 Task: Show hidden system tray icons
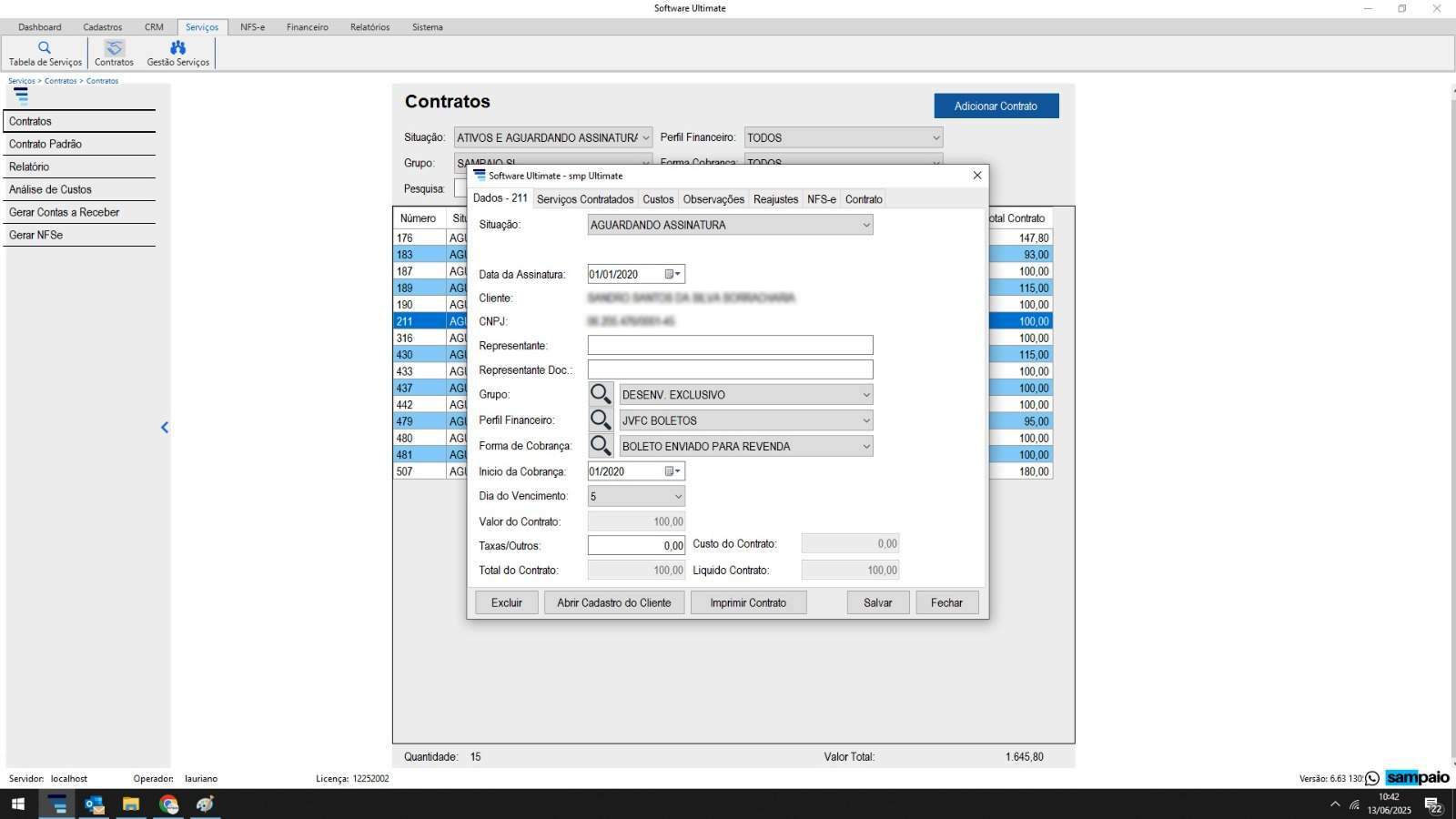(1335, 804)
